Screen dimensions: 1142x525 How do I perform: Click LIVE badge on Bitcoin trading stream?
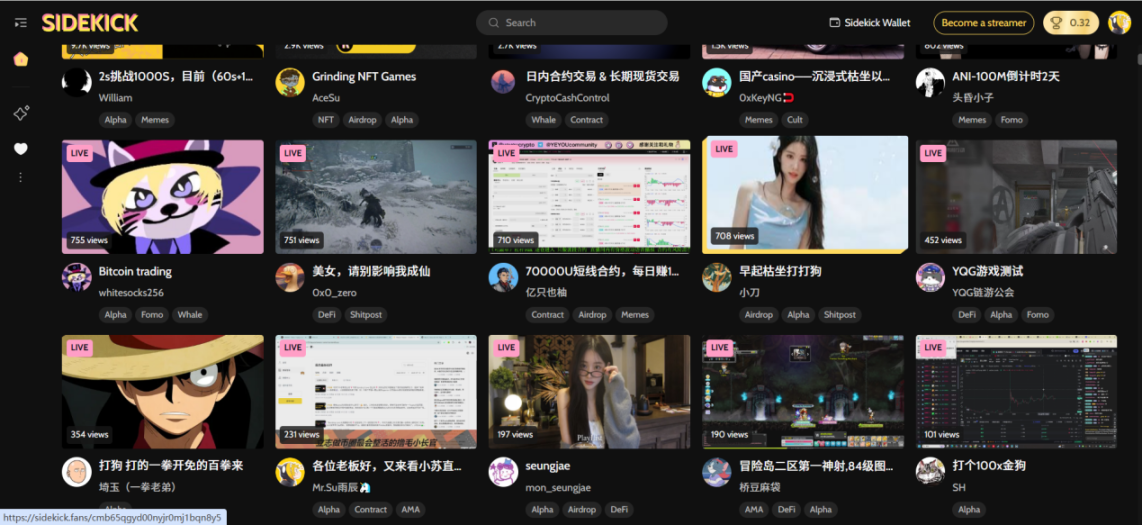(80, 153)
